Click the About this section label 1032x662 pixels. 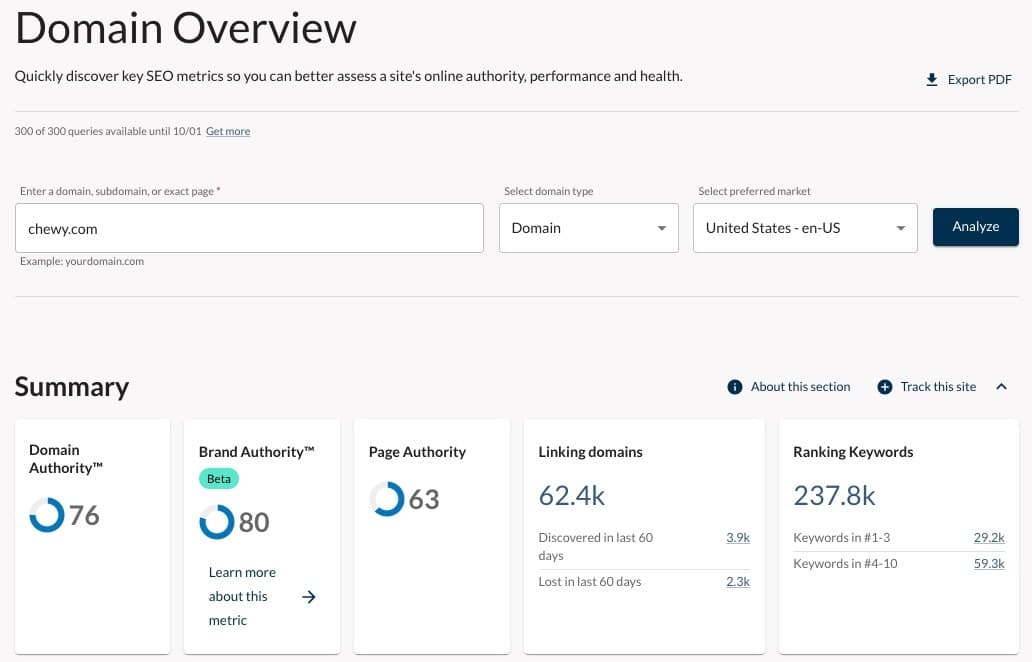click(x=800, y=386)
